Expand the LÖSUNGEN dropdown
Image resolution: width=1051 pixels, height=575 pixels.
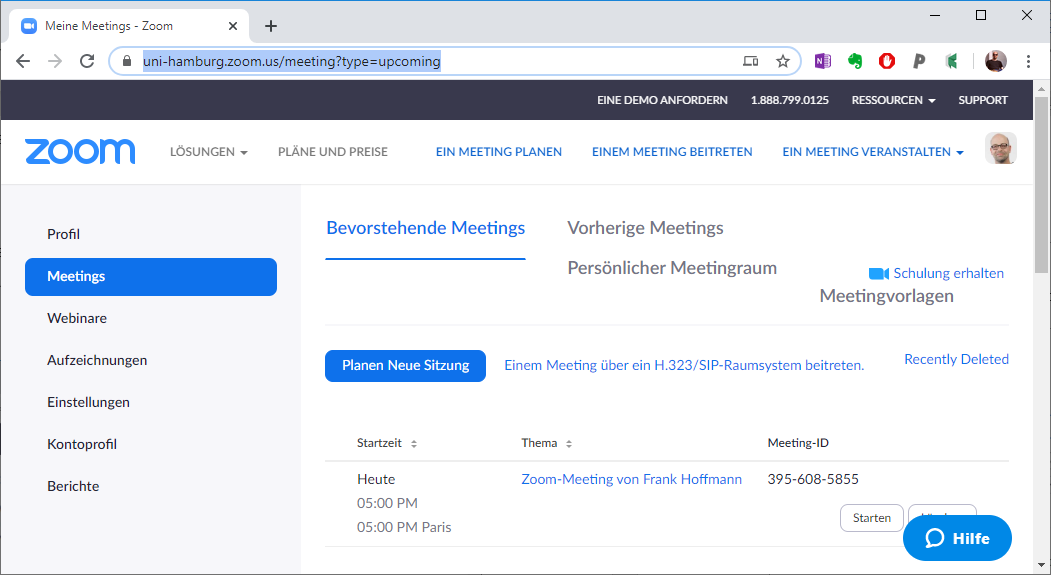coord(208,152)
